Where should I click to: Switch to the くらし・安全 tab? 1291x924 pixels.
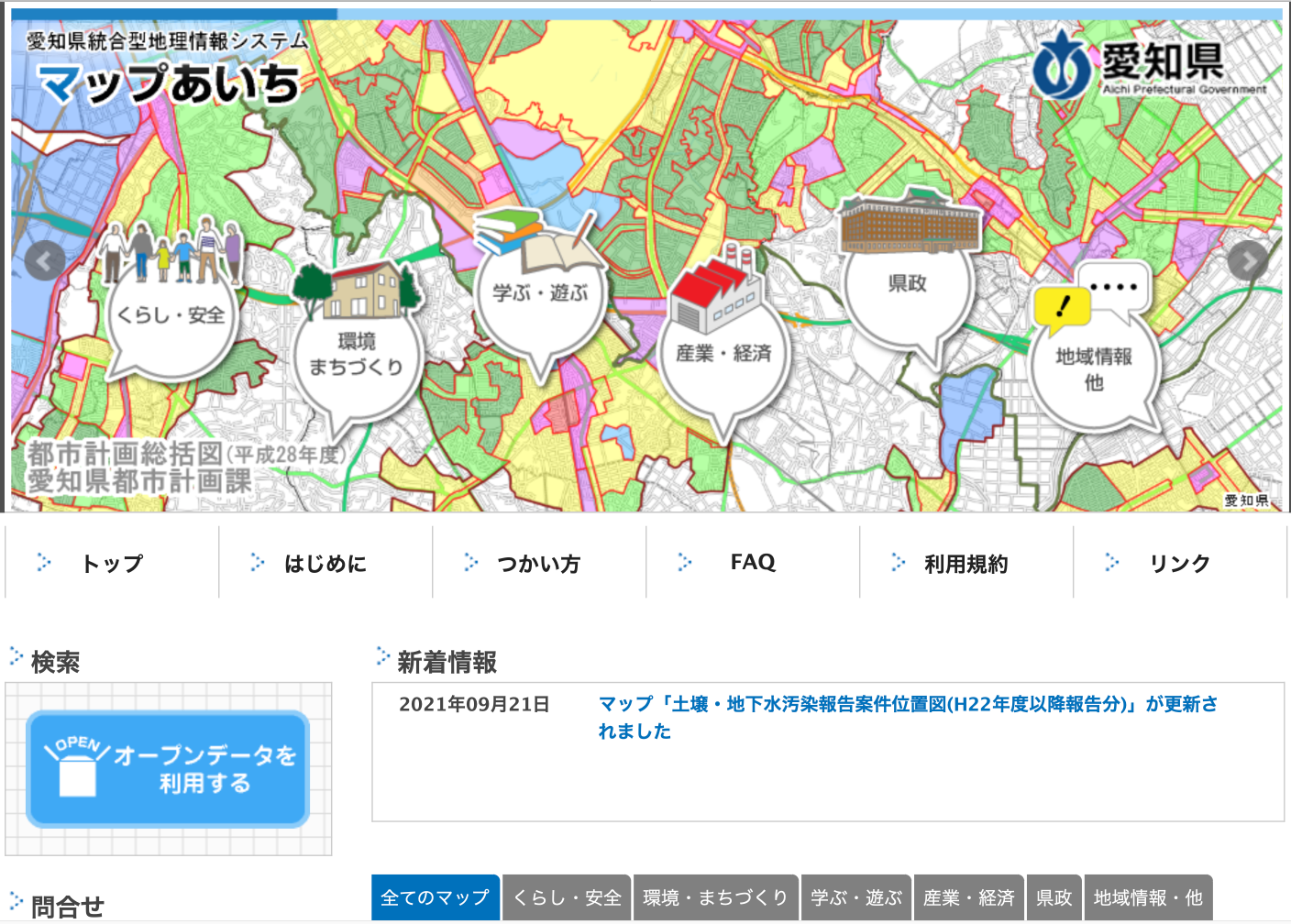[x=567, y=897]
